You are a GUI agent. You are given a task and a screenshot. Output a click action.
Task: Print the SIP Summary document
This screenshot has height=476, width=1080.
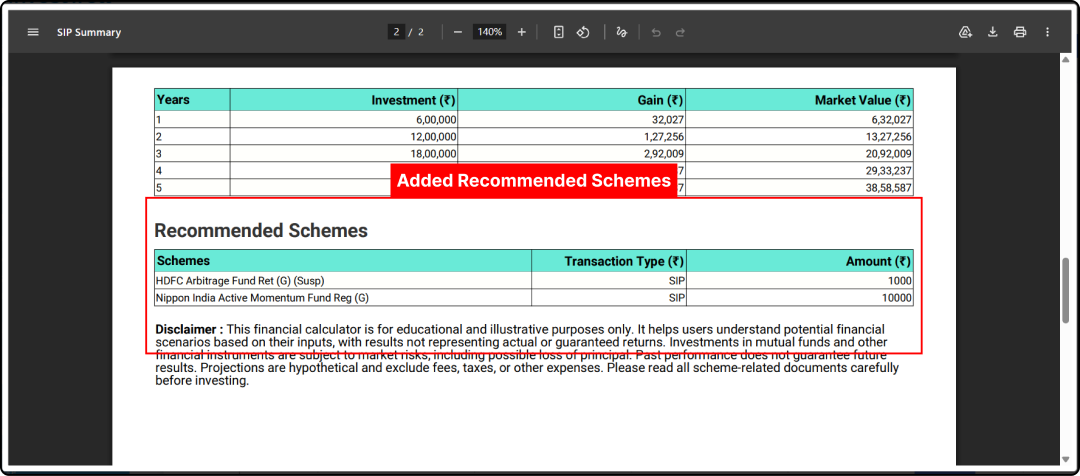1020,32
